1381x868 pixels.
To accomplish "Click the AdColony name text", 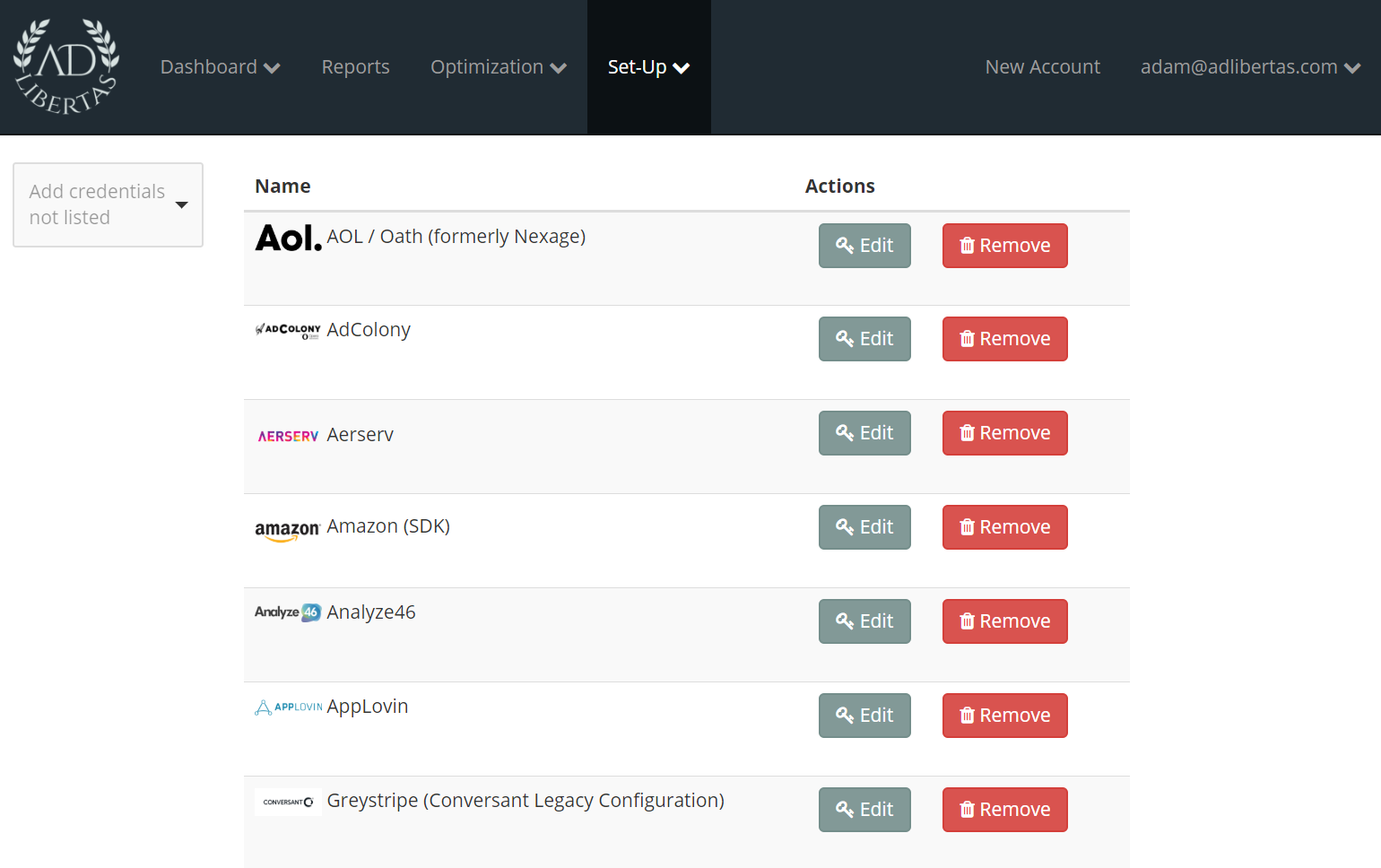I will [369, 330].
